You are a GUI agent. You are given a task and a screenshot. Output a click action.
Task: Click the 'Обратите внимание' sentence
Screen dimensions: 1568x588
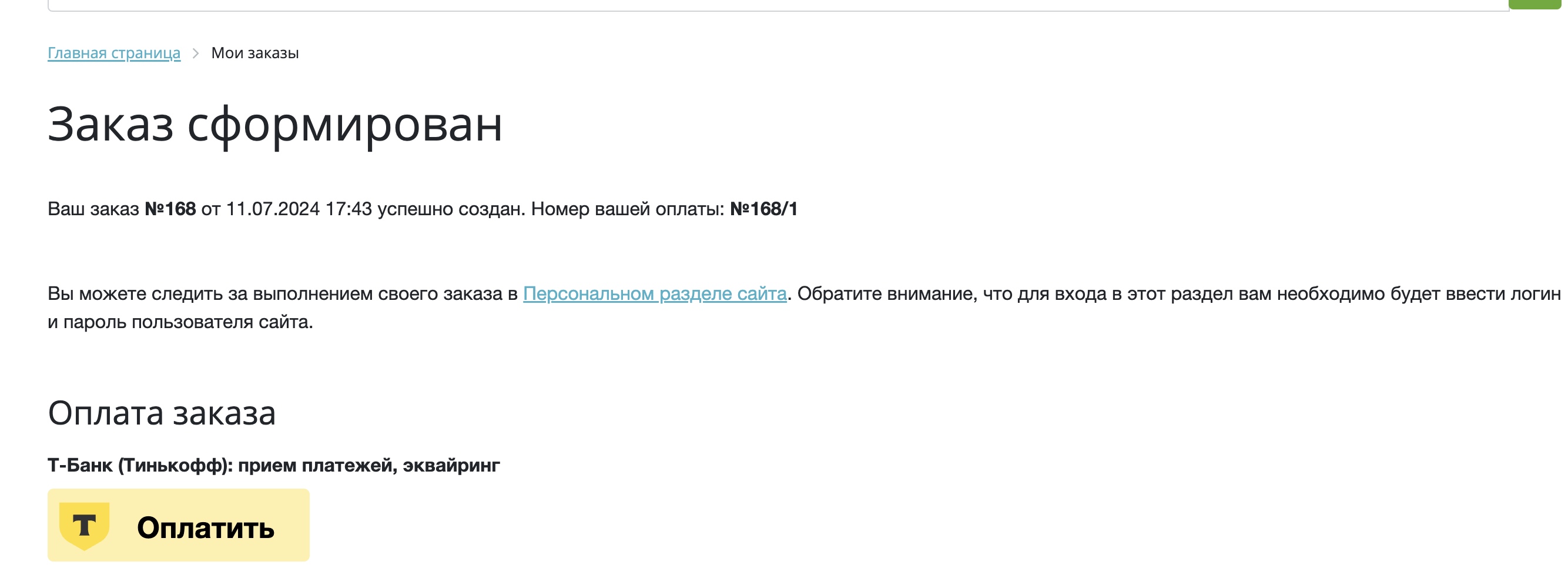point(886,294)
